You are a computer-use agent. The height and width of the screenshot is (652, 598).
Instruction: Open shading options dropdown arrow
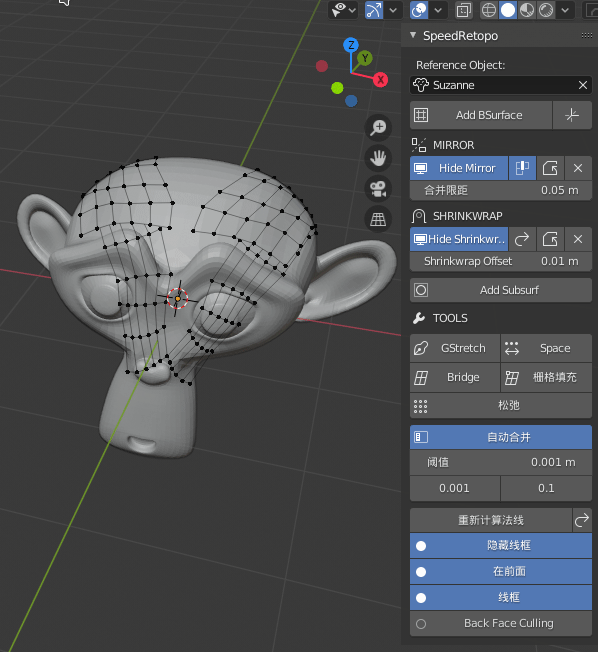565,10
